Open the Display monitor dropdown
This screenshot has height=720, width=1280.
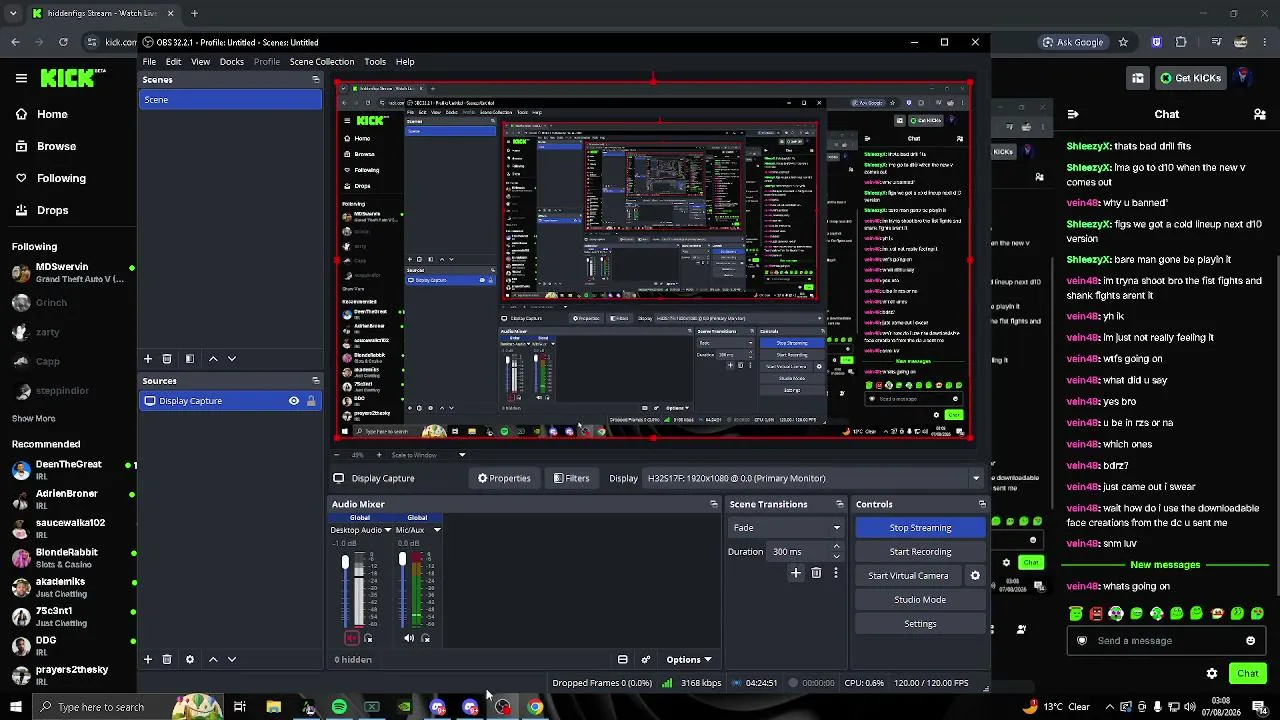click(814, 478)
